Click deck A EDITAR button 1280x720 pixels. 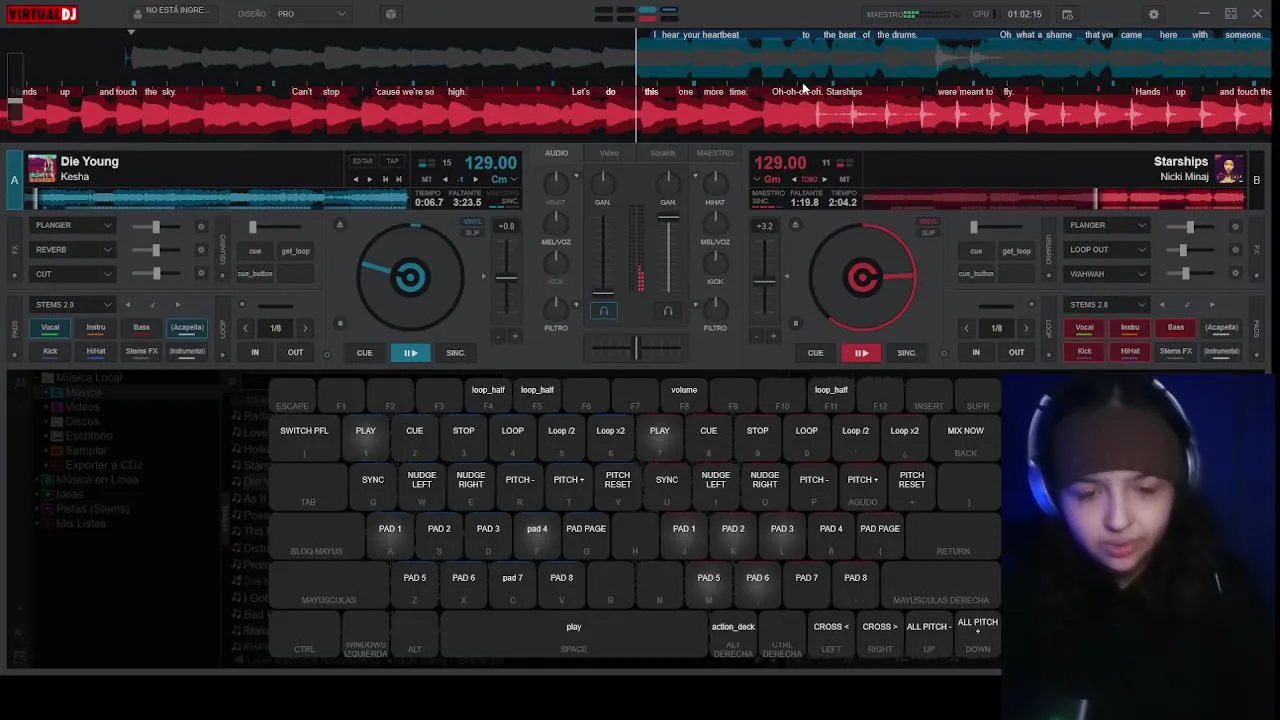[362, 161]
